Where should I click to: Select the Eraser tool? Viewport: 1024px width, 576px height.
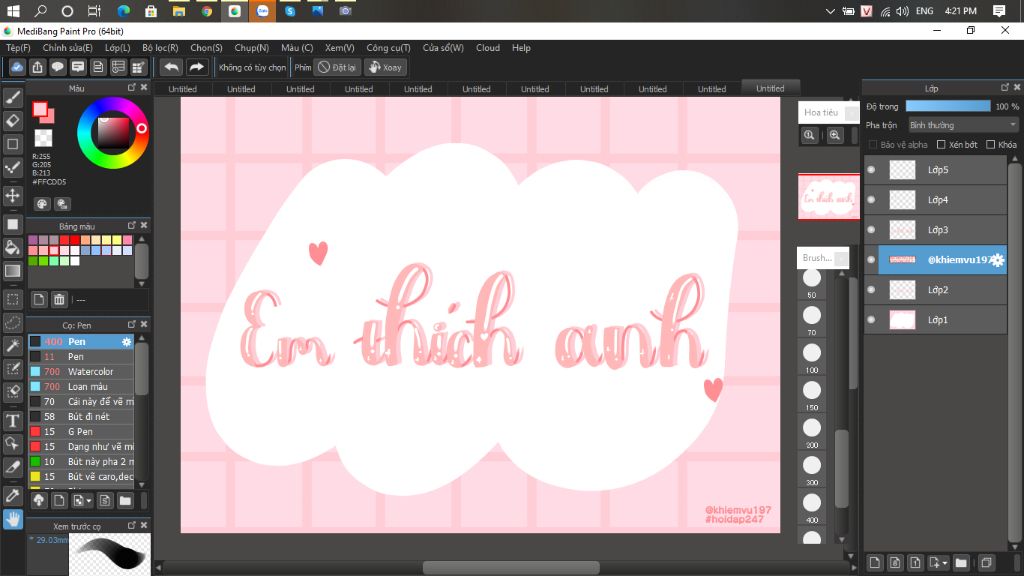[13, 121]
